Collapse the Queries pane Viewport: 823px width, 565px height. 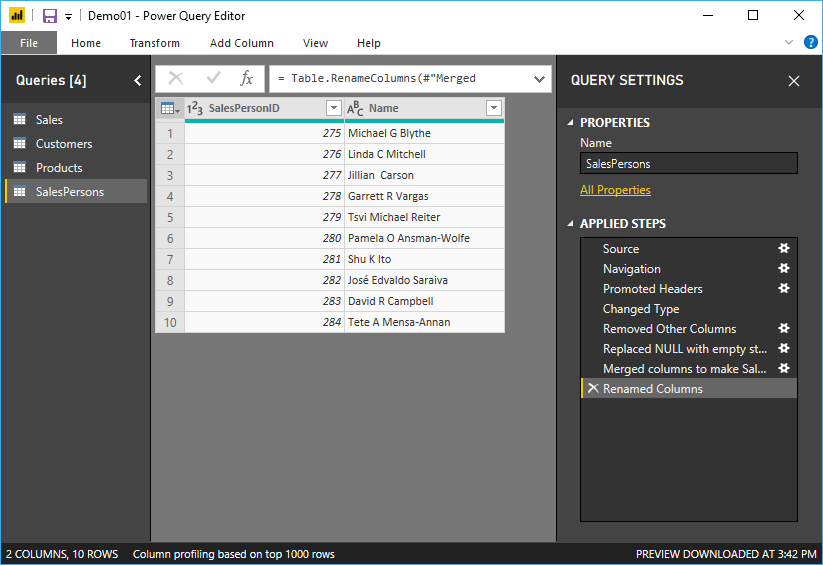(138, 80)
